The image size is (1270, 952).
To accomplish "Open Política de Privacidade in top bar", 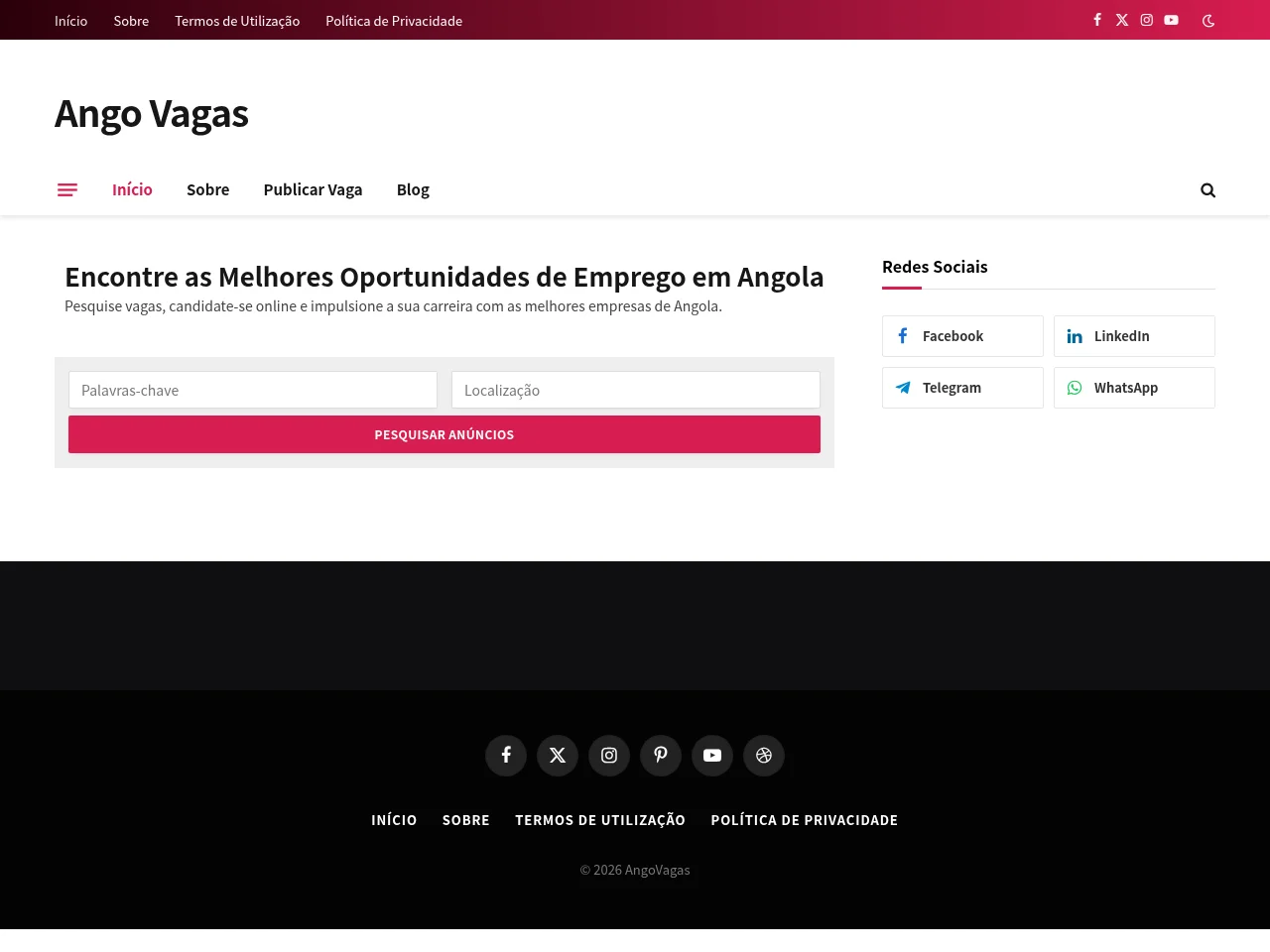I will 394,21.
